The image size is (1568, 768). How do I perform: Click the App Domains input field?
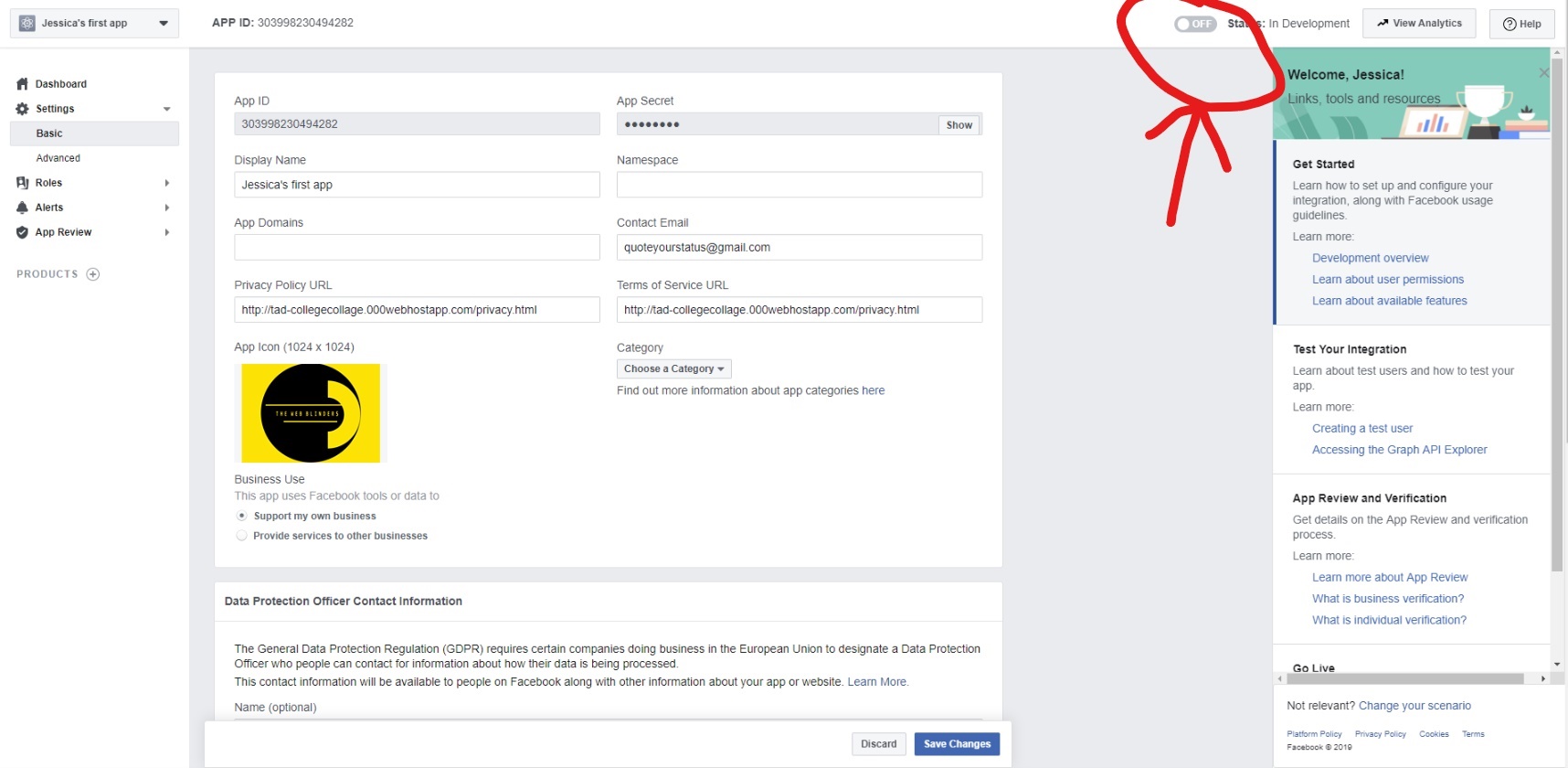click(x=417, y=248)
